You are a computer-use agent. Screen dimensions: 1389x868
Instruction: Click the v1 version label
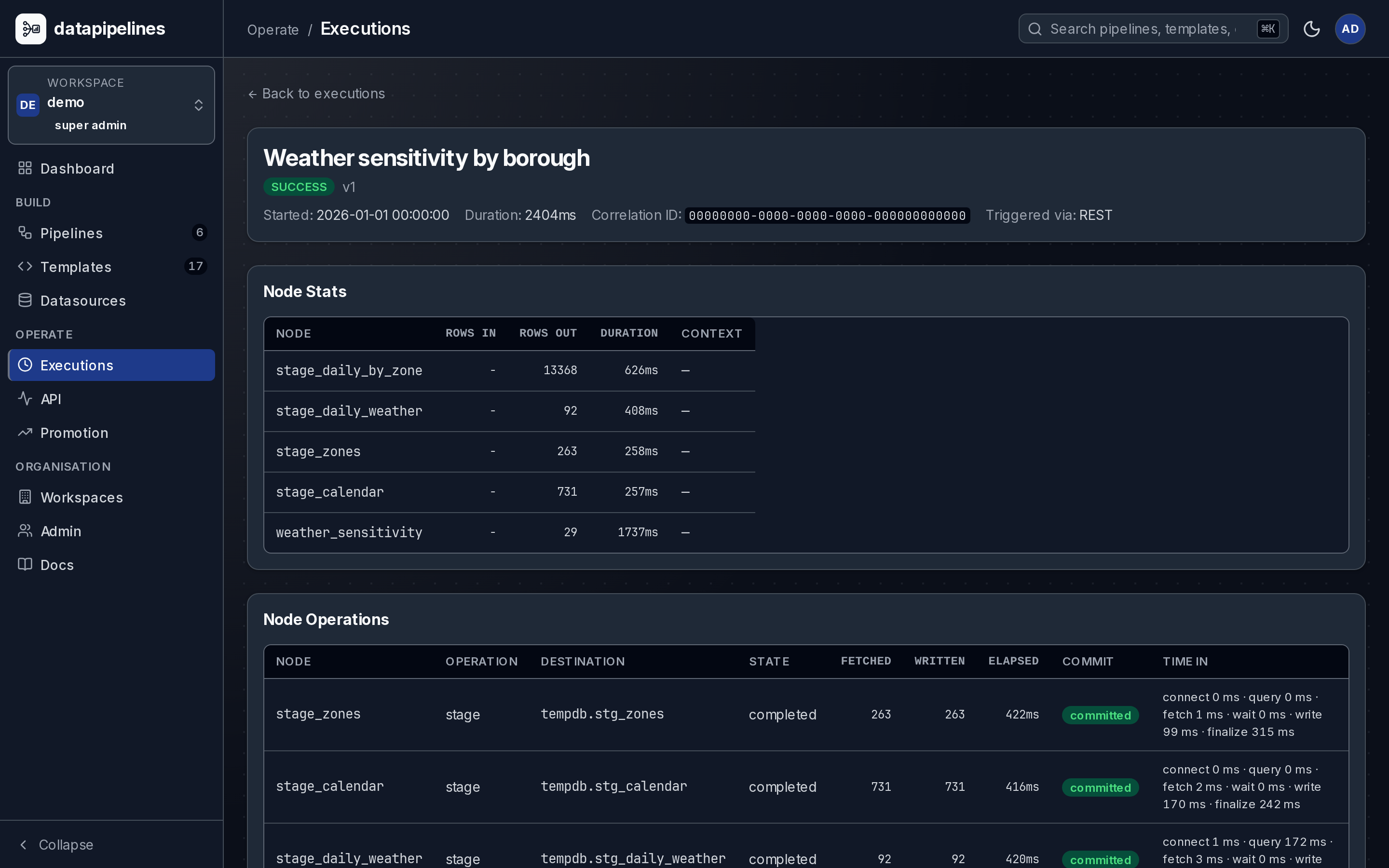(x=349, y=187)
